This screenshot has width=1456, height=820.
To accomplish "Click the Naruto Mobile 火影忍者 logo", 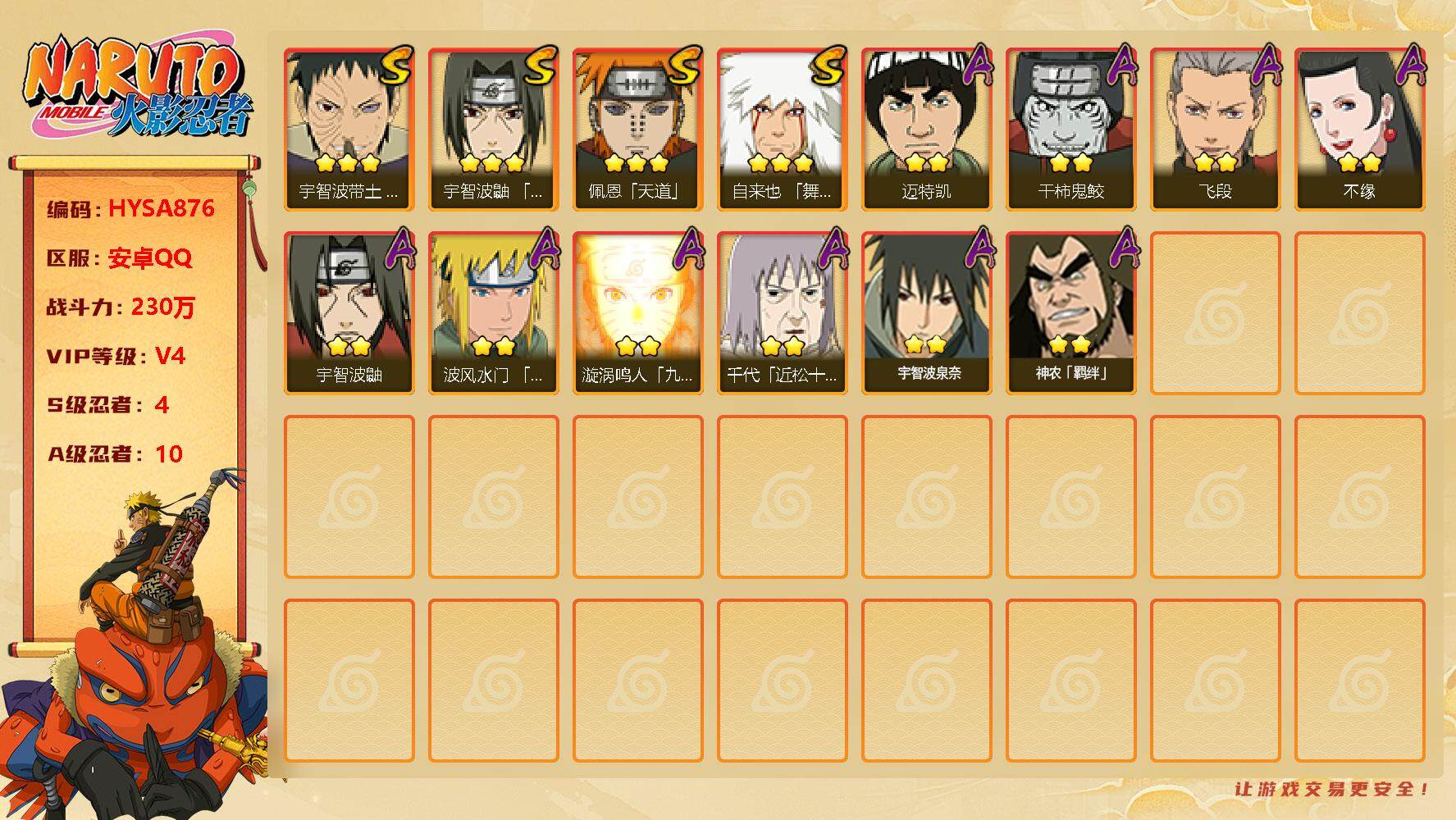I will pyautogui.click(x=138, y=88).
